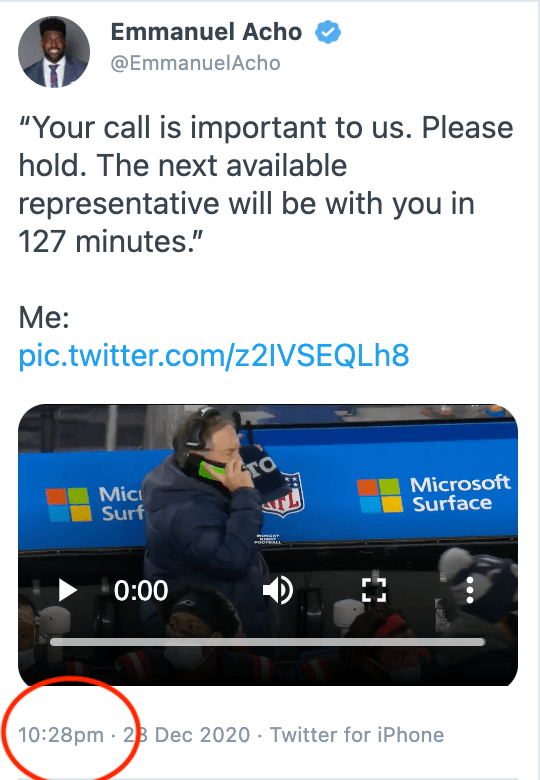Screen dimensions: 540x780
Task: Play the embedded video
Action: point(68,590)
